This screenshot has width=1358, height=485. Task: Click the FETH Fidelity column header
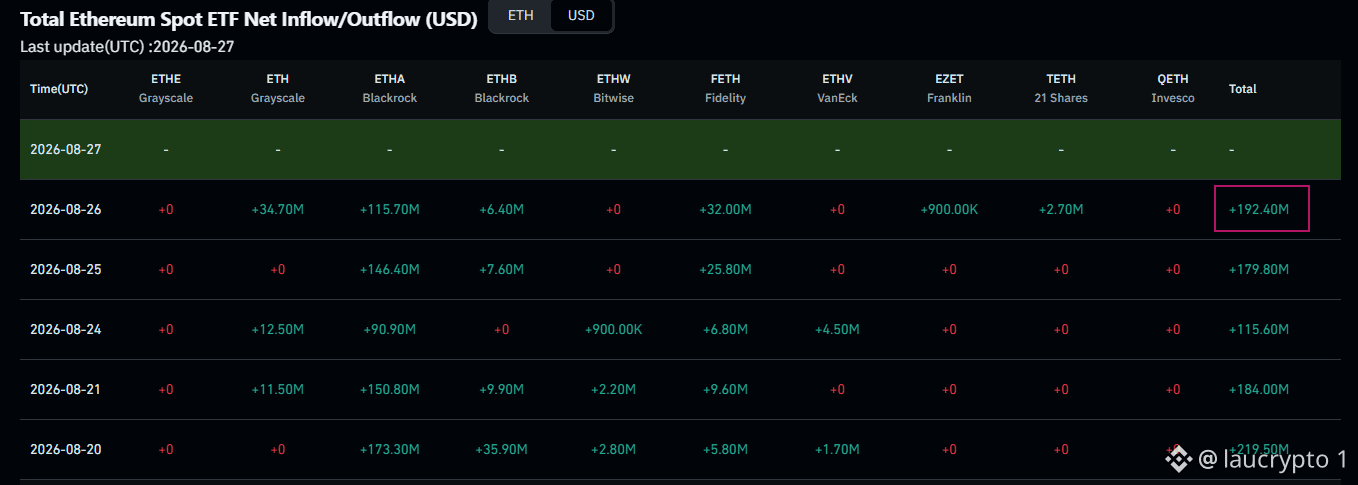[x=725, y=88]
